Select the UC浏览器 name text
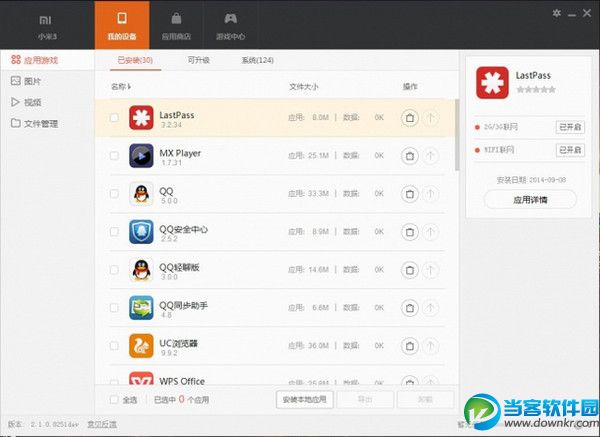Image resolution: width=600 pixels, height=437 pixels. (178, 343)
